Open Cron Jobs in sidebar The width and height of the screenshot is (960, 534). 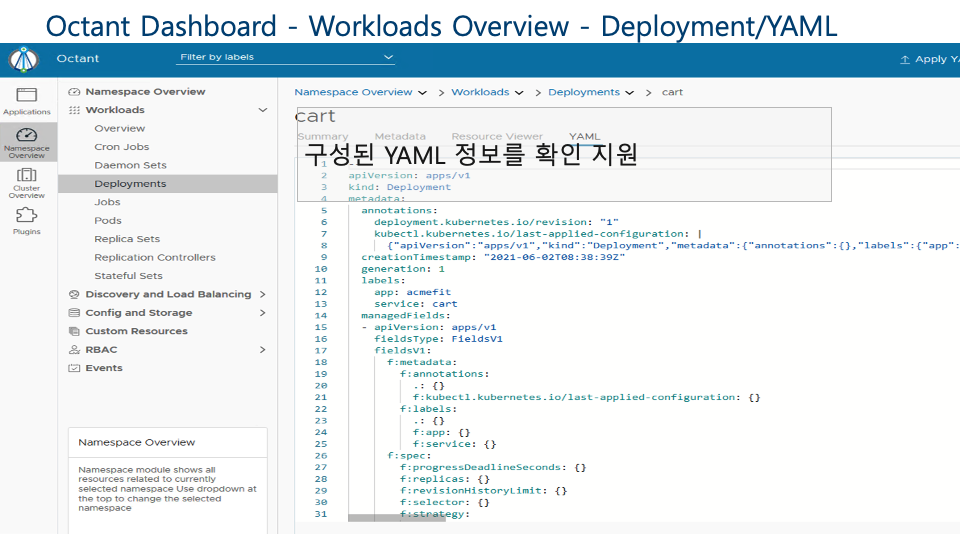pyautogui.click(x=122, y=147)
